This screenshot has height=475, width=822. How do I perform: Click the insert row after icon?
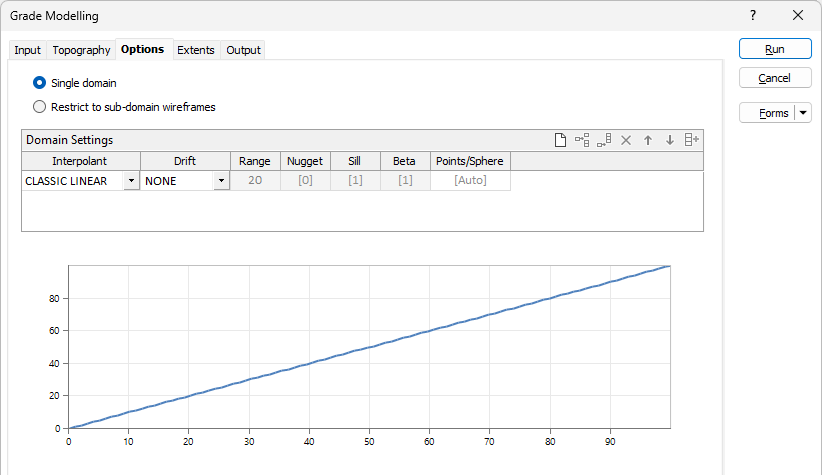pos(604,140)
